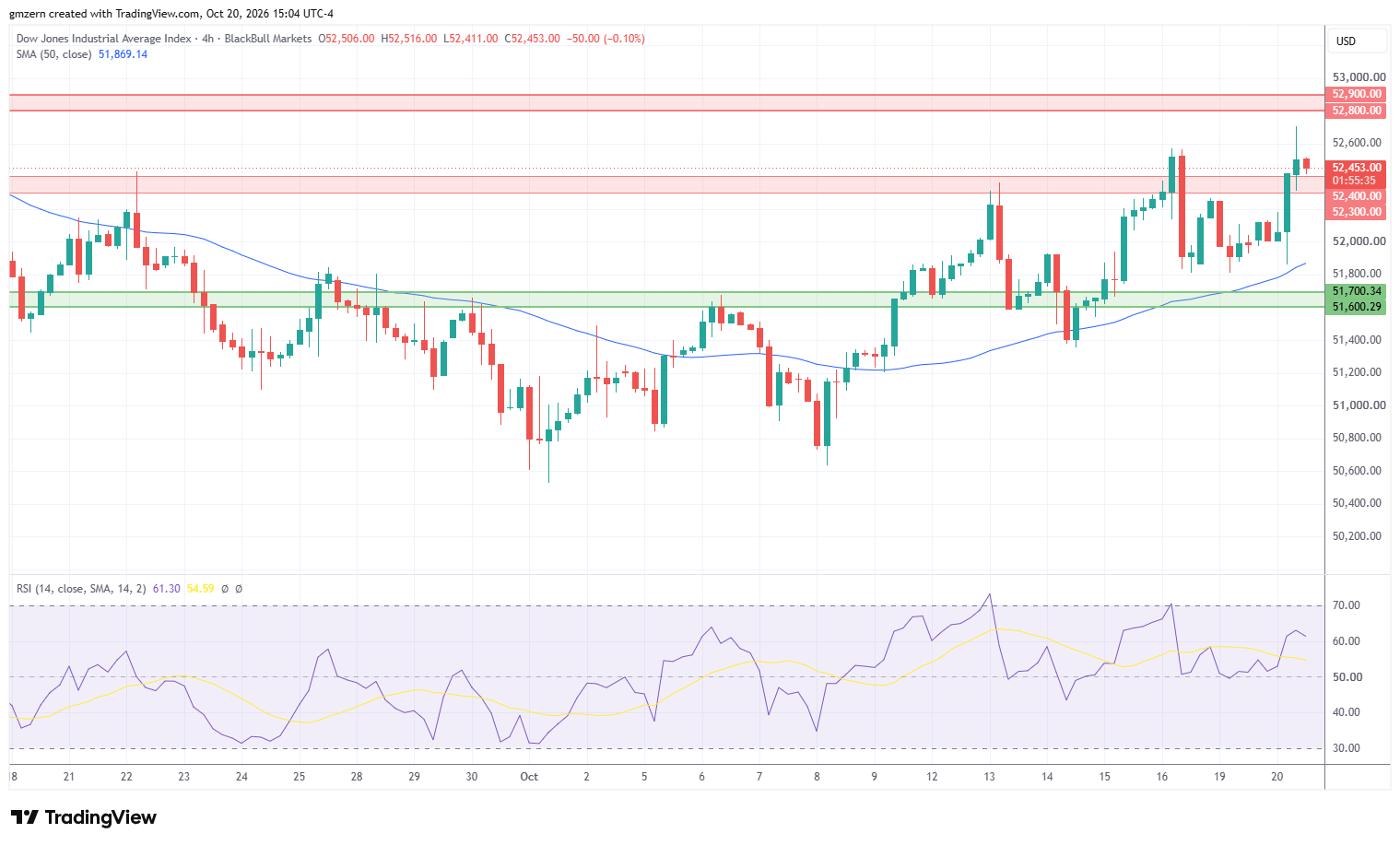The image size is (1400, 845).
Task: Click the green 51,700.34 support label
Action: point(1356,290)
